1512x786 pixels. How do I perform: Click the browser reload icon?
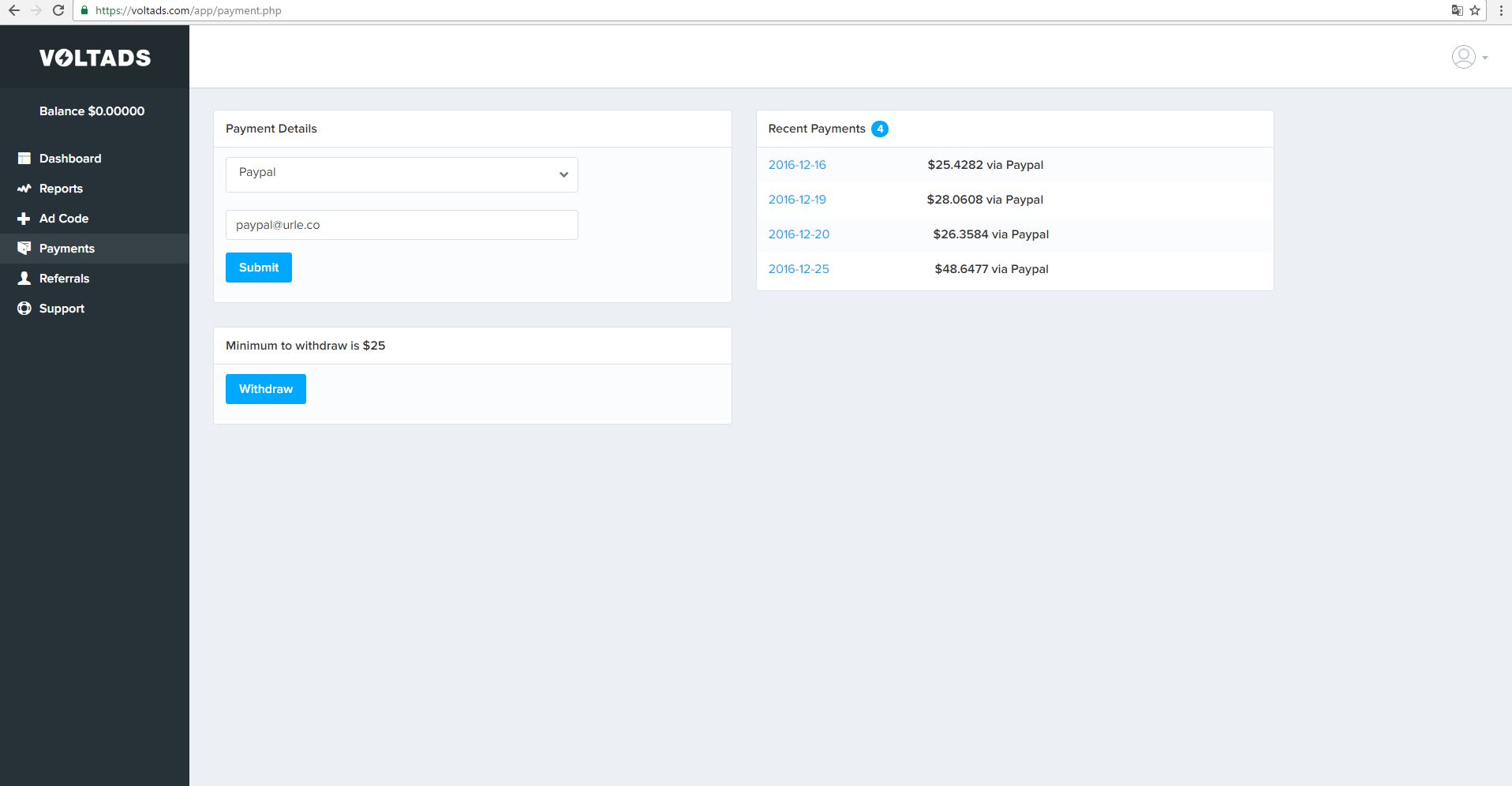(58, 10)
